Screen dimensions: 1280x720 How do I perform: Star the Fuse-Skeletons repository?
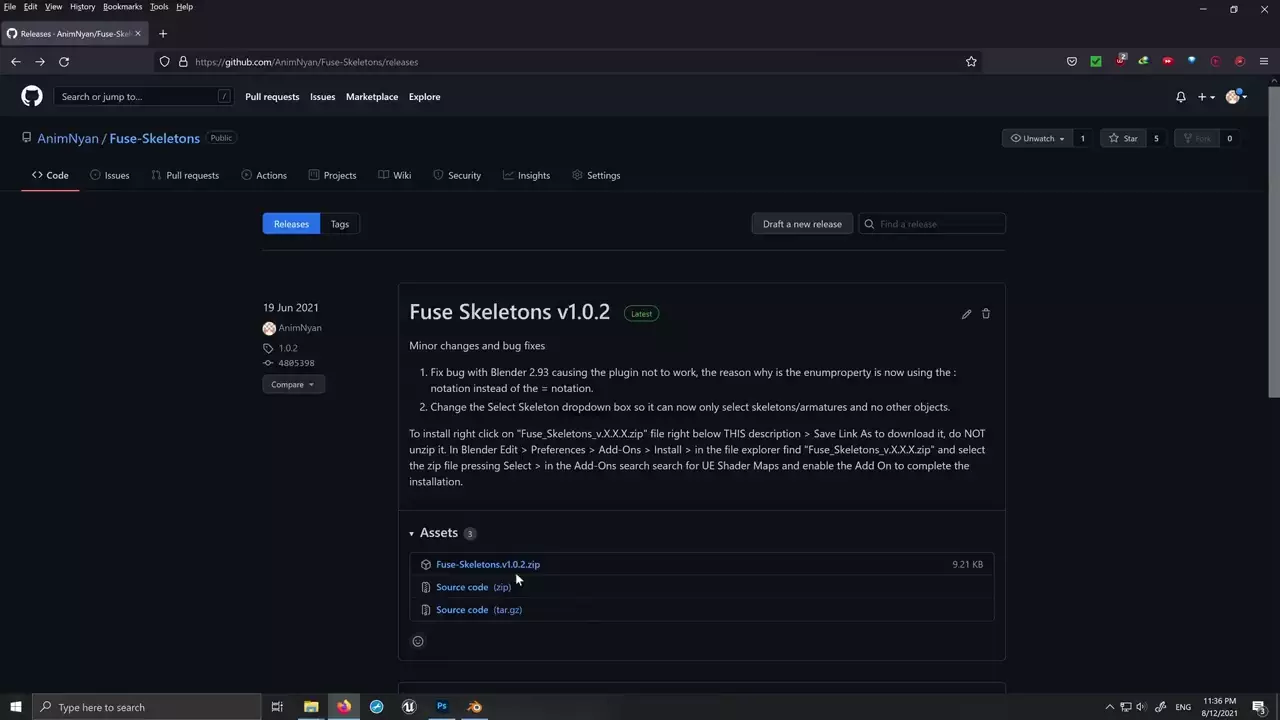[x=1122, y=139]
